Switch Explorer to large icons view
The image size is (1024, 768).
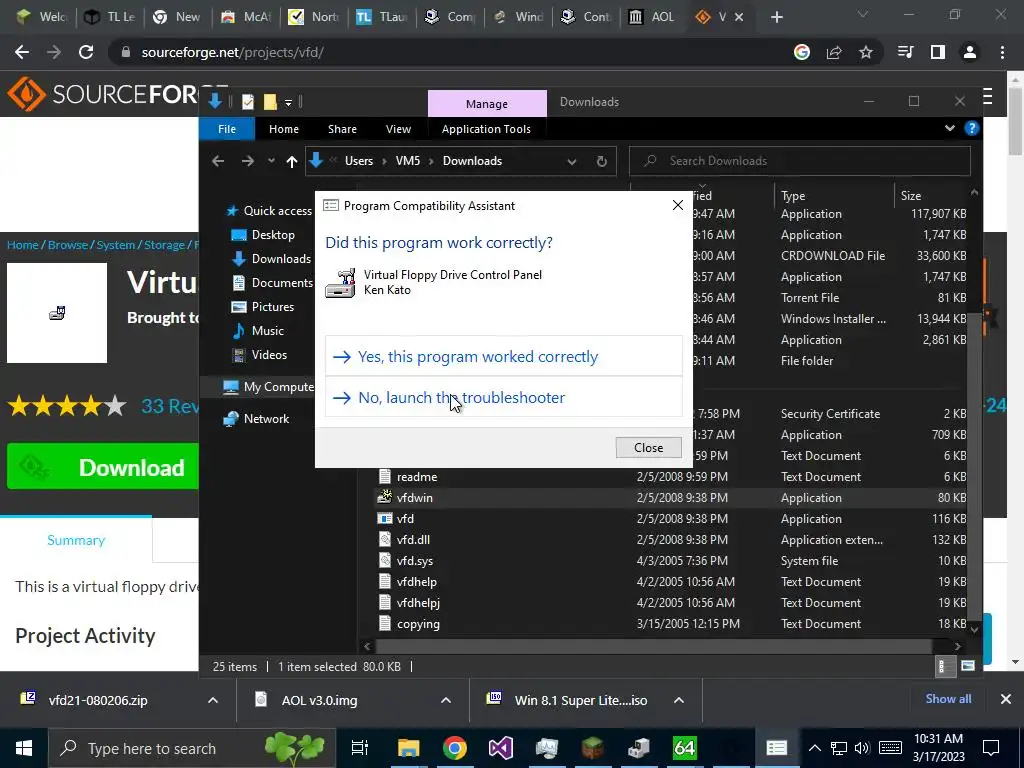(x=968, y=666)
